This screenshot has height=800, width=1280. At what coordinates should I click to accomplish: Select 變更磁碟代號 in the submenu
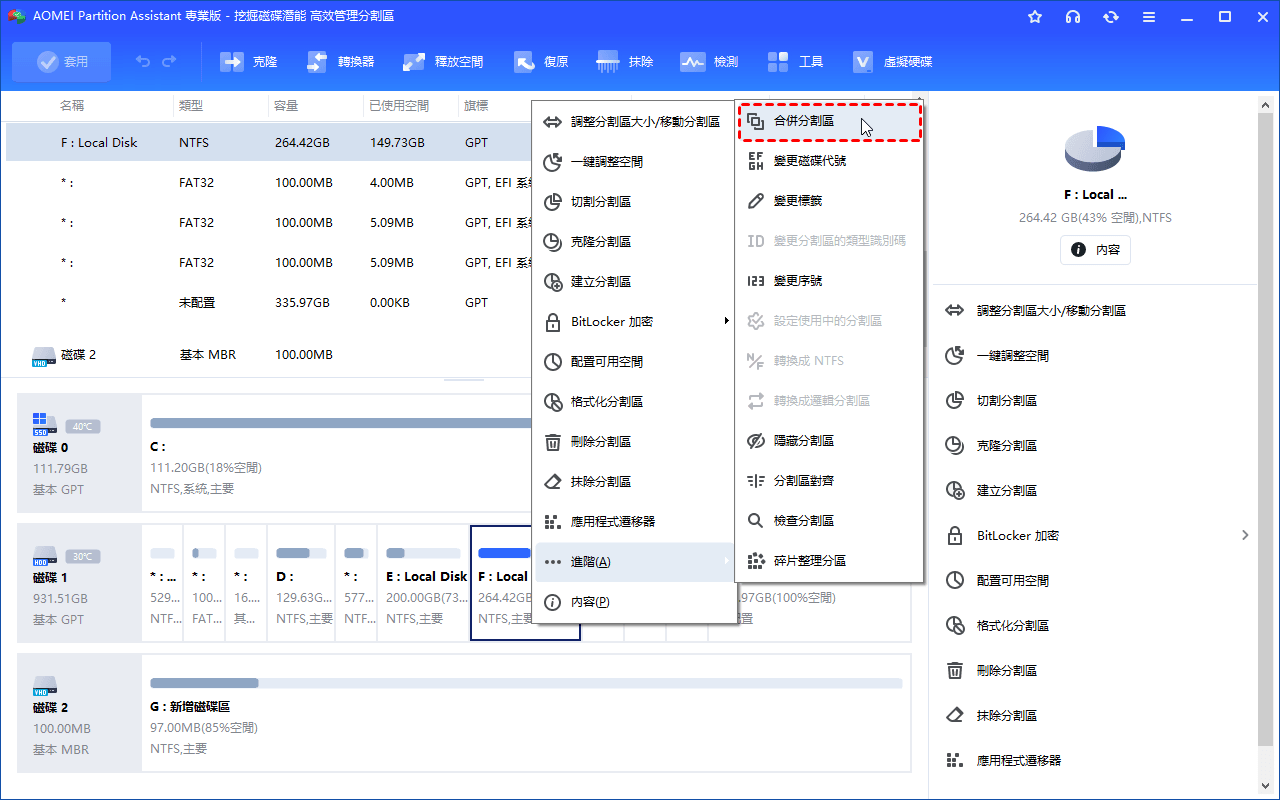[x=809, y=161]
